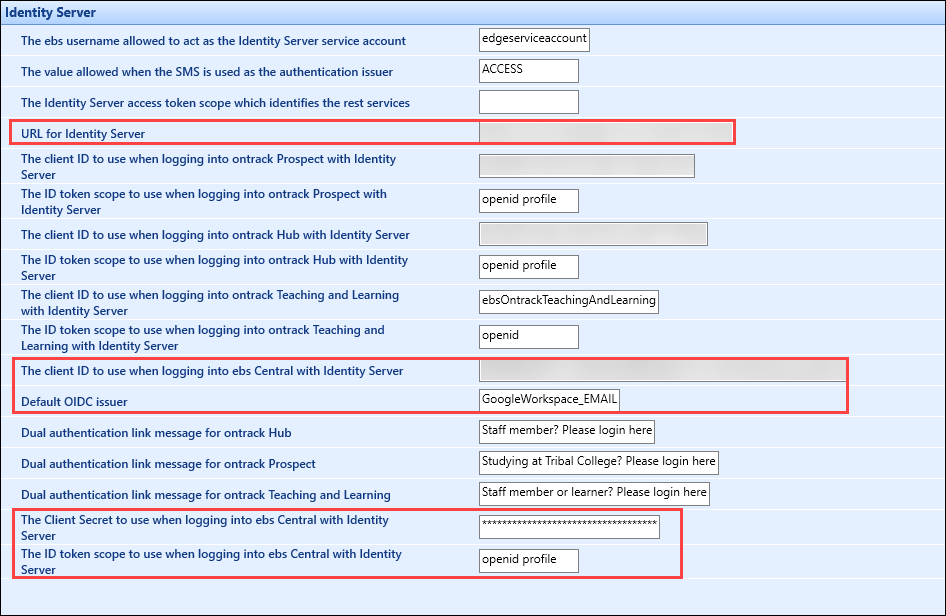946x616 pixels.
Task: Click the openid scope for Teaching and Learning
Action: [x=528, y=336]
